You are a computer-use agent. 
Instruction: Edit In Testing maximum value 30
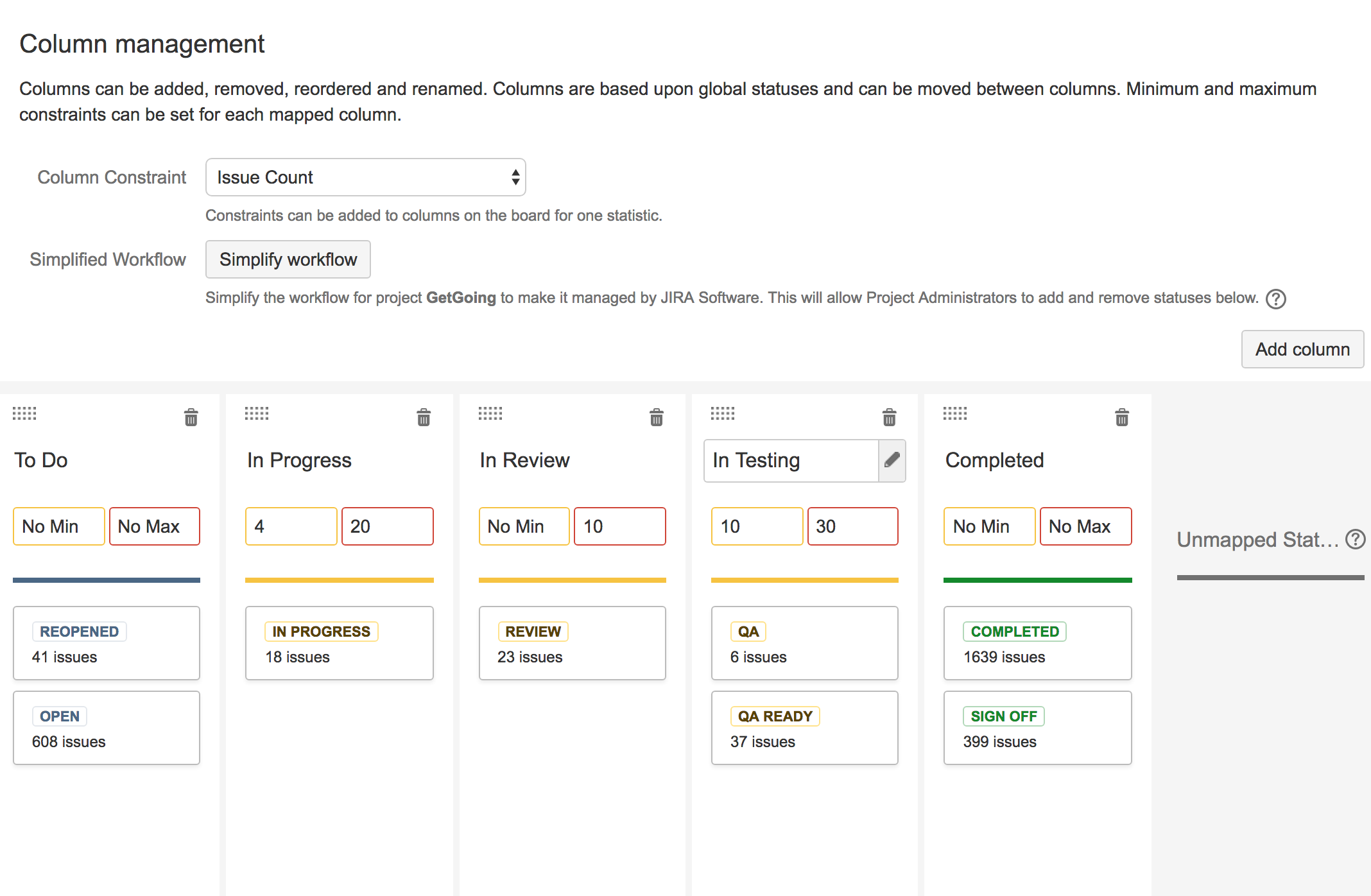point(853,526)
